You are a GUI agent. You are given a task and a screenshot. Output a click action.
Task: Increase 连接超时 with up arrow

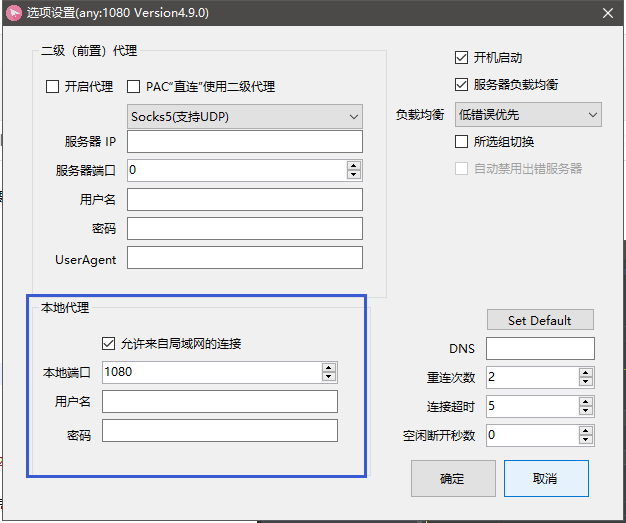tap(585, 402)
